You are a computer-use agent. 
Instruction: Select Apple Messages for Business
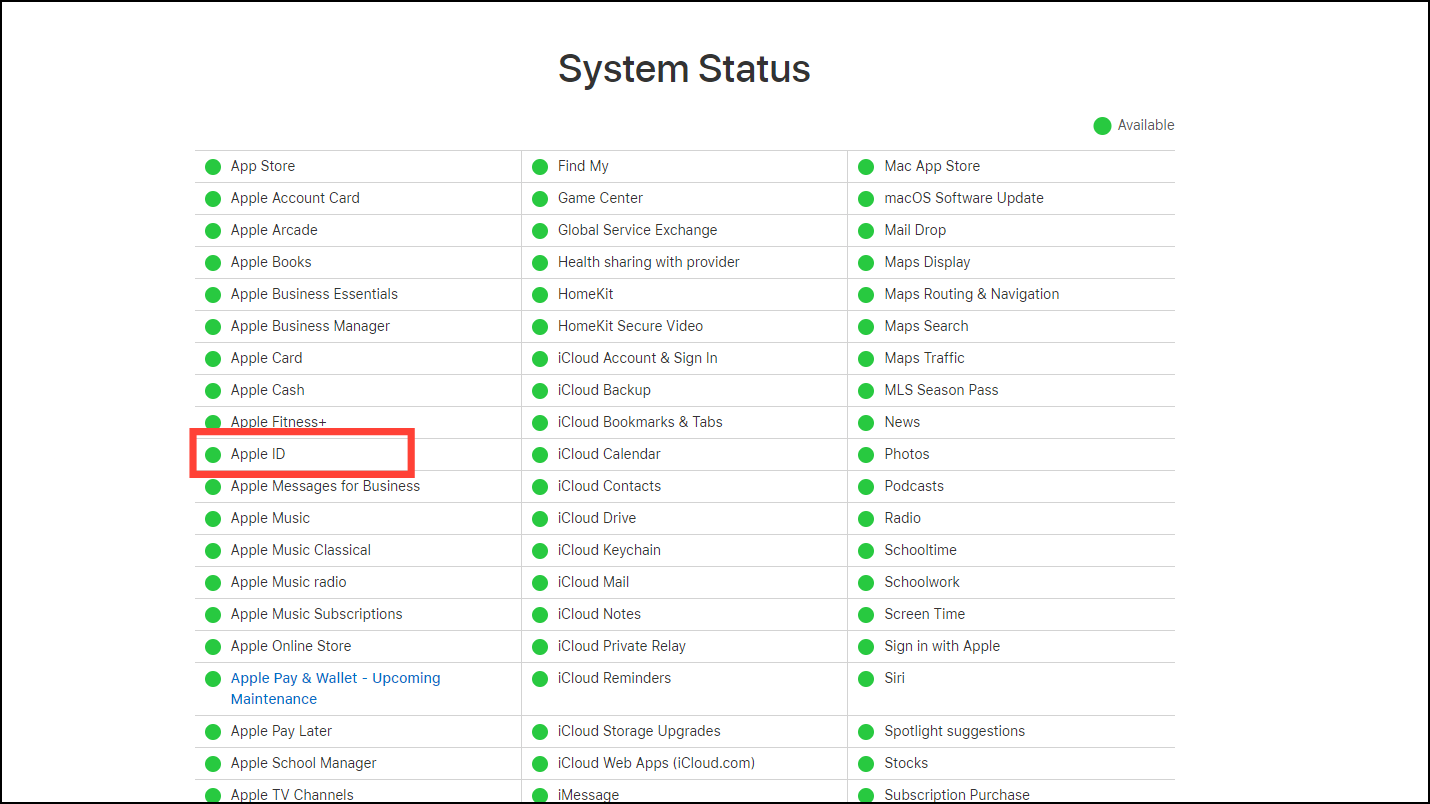pyautogui.click(x=325, y=486)
